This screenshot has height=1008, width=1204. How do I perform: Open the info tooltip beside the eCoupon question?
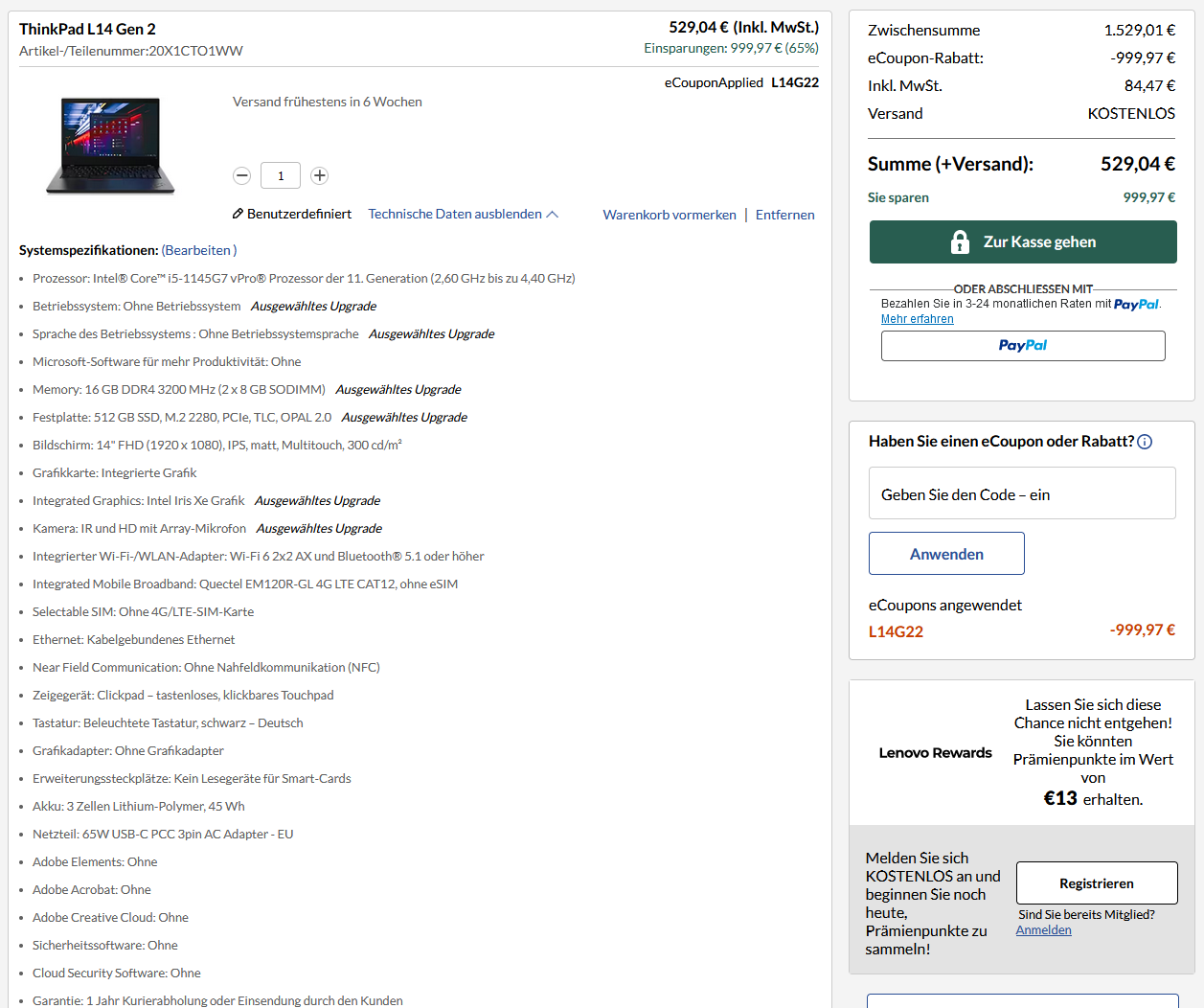1144,442
